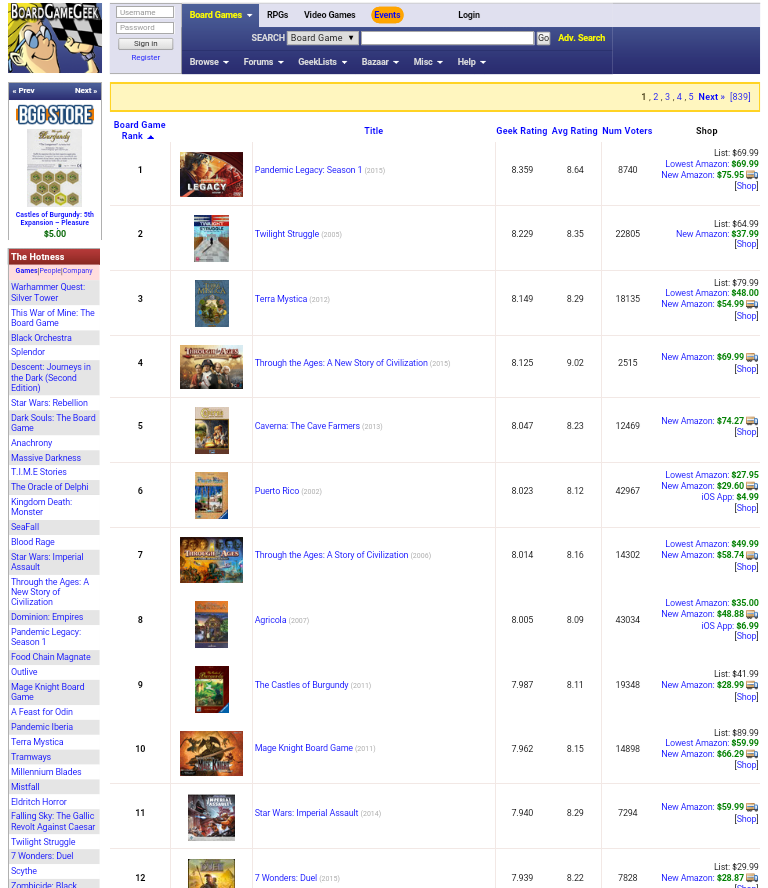Open Adv. Search

tap(582, 38)
